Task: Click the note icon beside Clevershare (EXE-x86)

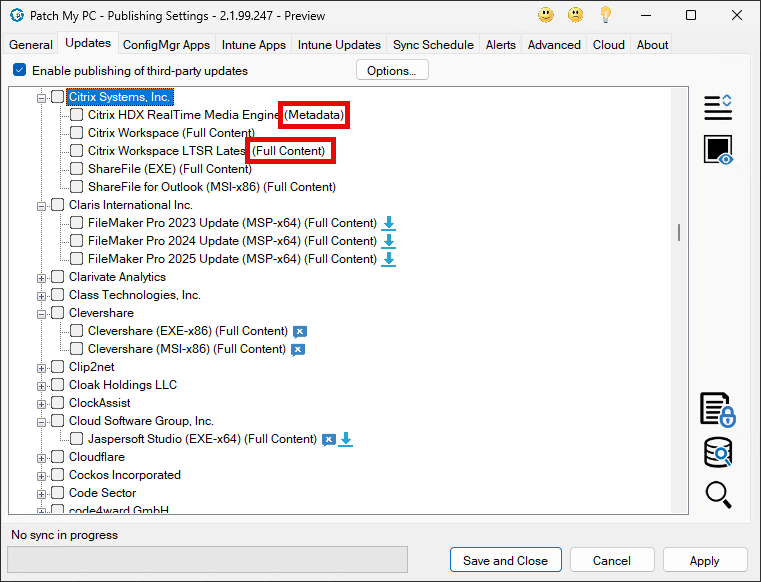Action: [300, 332]
